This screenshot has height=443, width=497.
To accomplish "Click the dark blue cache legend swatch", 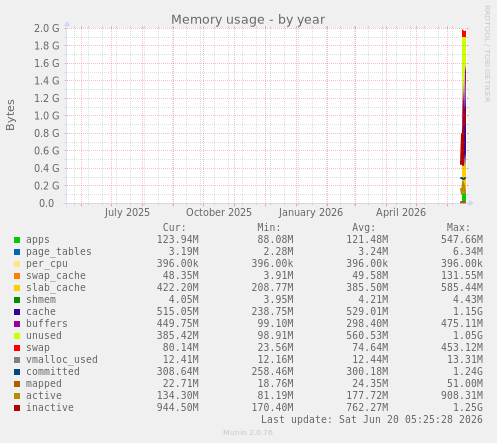I will 17,312.
